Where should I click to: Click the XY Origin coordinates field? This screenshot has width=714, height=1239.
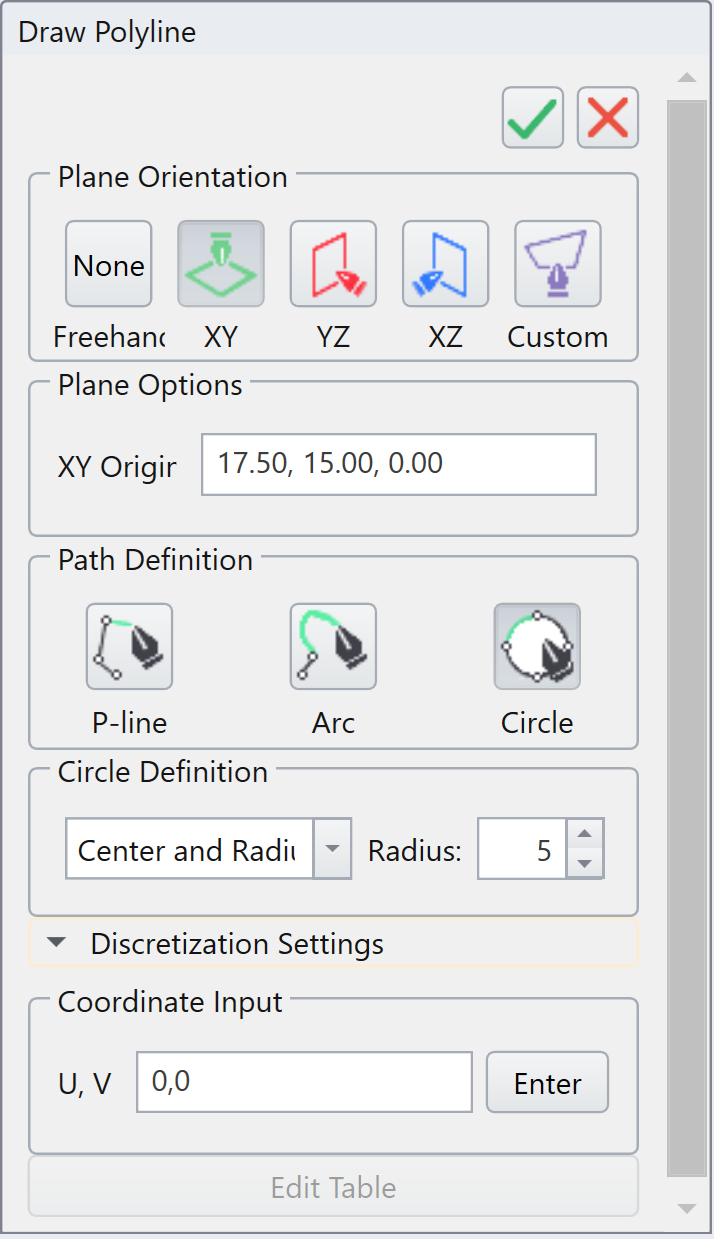[x=399, y=464]
